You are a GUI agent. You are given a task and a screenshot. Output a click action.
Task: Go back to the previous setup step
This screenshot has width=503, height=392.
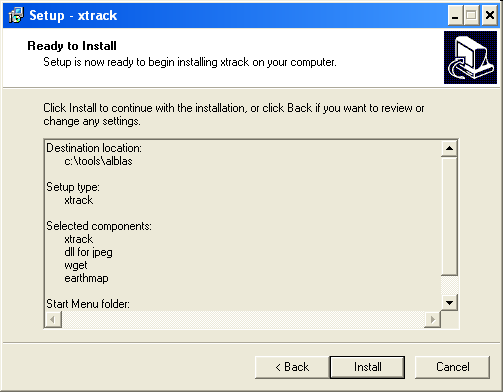(x=292, y=367)
